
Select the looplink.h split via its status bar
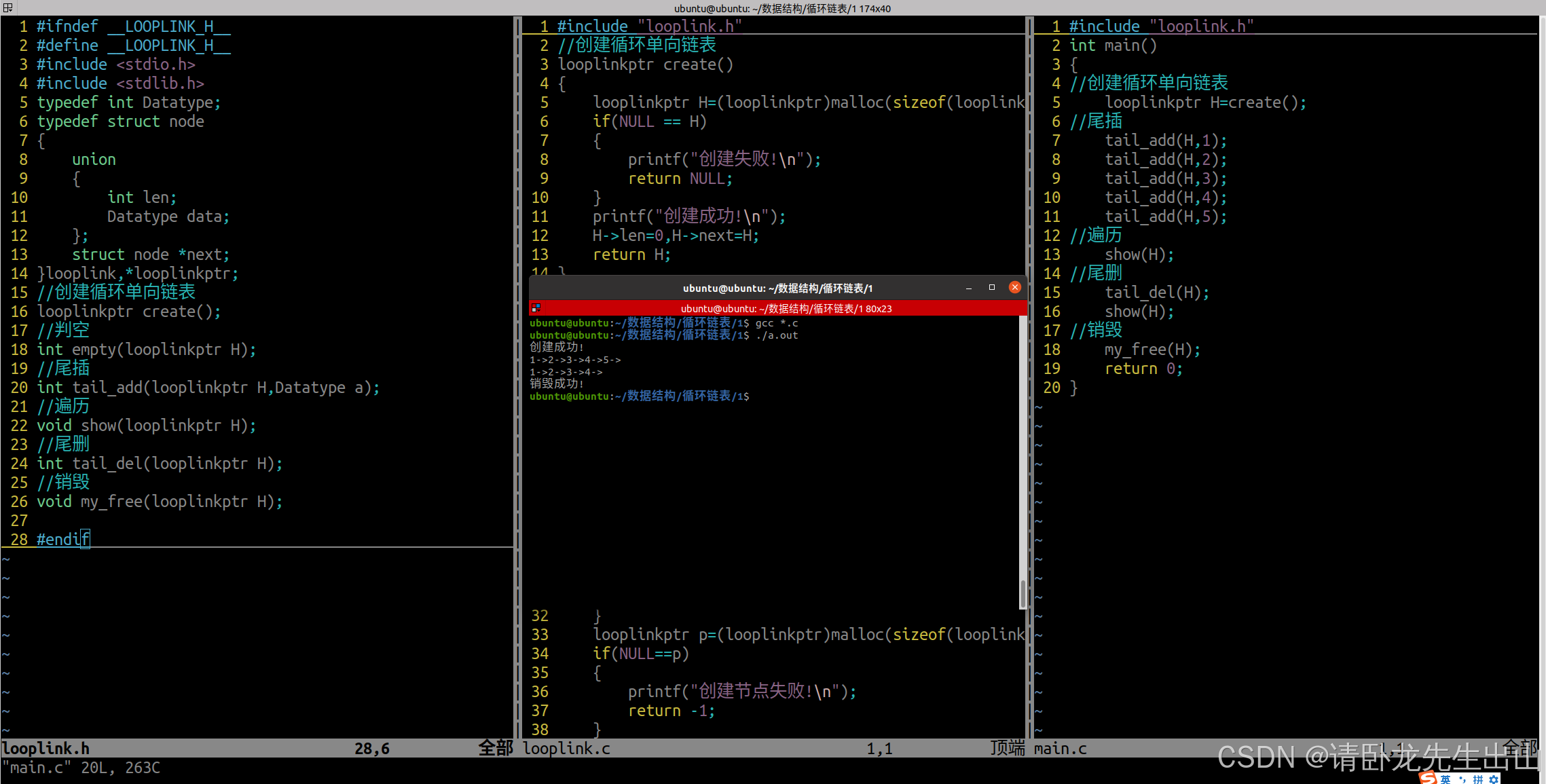(45, 748)
